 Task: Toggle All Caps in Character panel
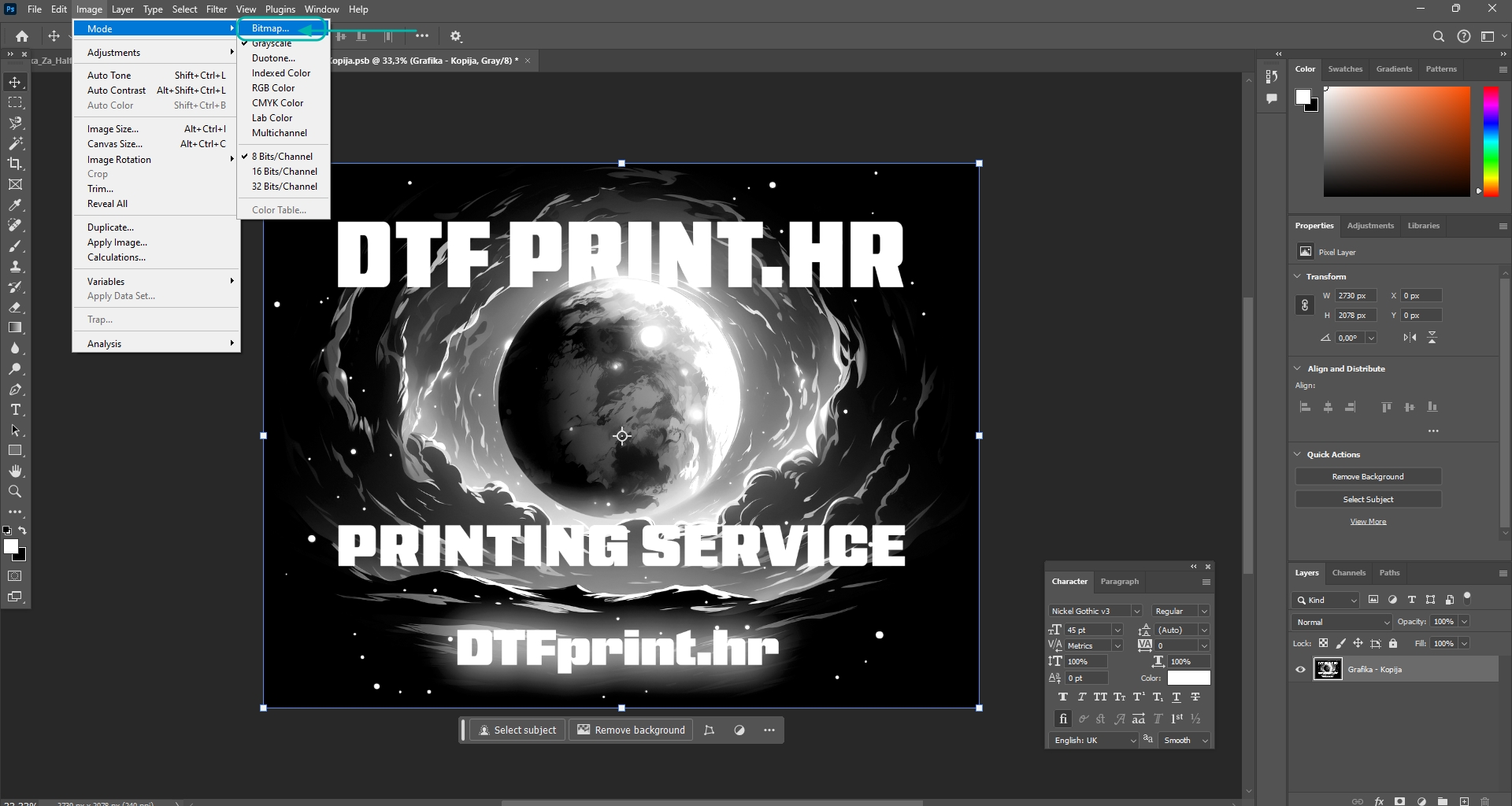[1100, 697]
